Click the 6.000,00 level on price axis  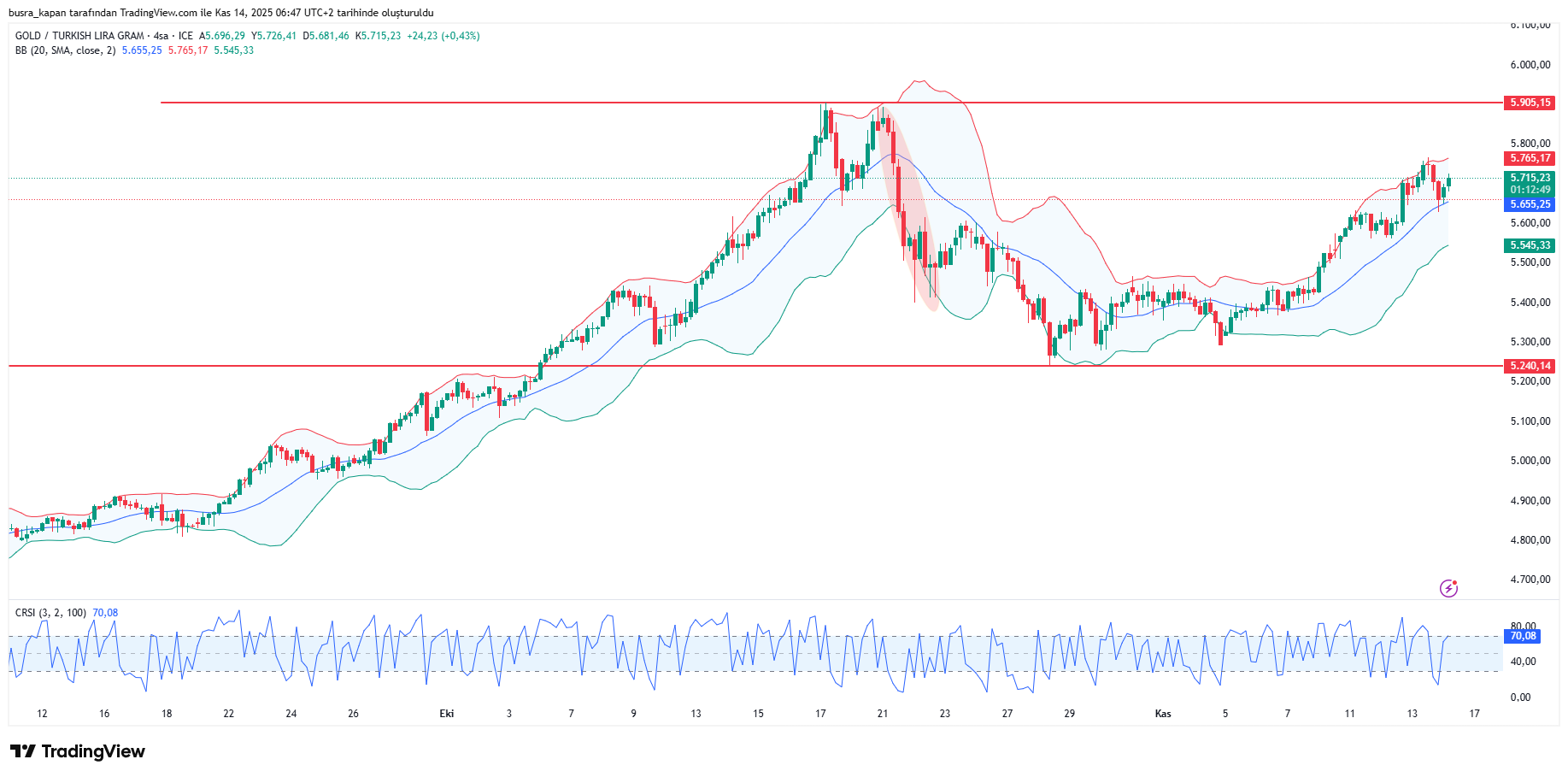(1530, 65)
